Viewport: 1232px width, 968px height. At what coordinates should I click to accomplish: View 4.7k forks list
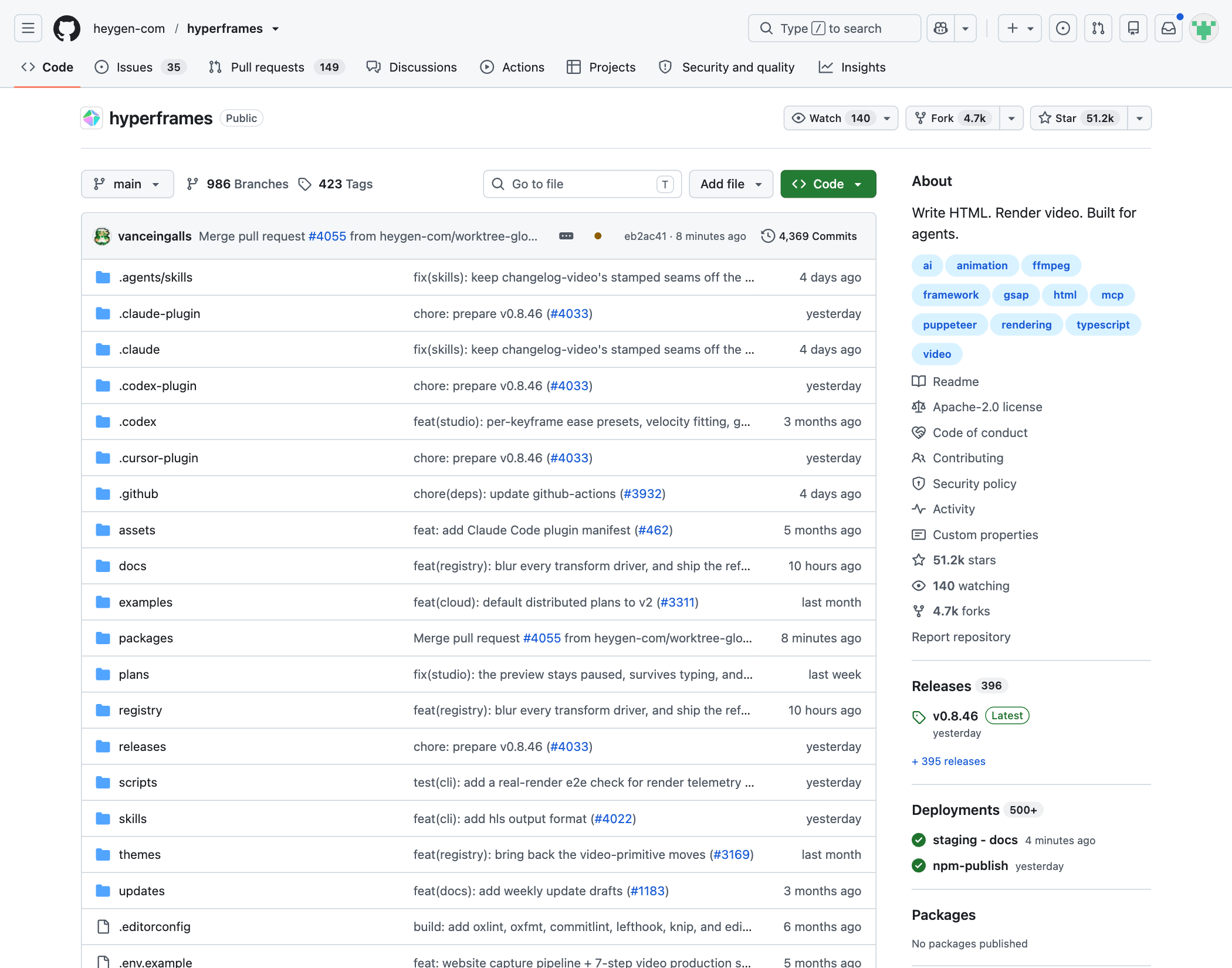[x=951, y=611]
